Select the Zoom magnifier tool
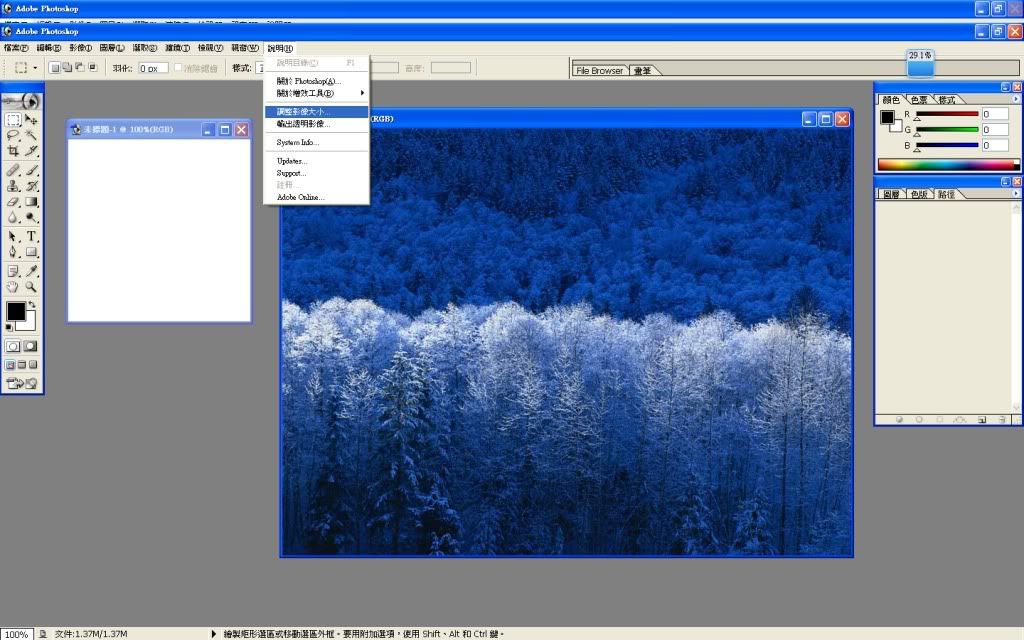Image resolution: width=1024 pixels, height=640 pixels. tap(32, 286)
